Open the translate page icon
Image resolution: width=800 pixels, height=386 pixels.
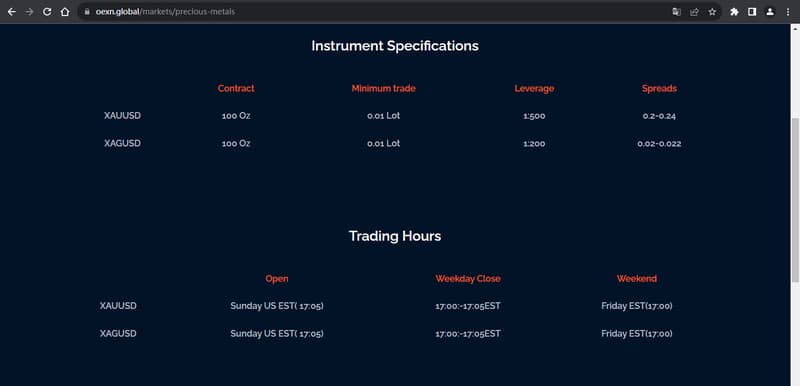click(x=677, y=12)
